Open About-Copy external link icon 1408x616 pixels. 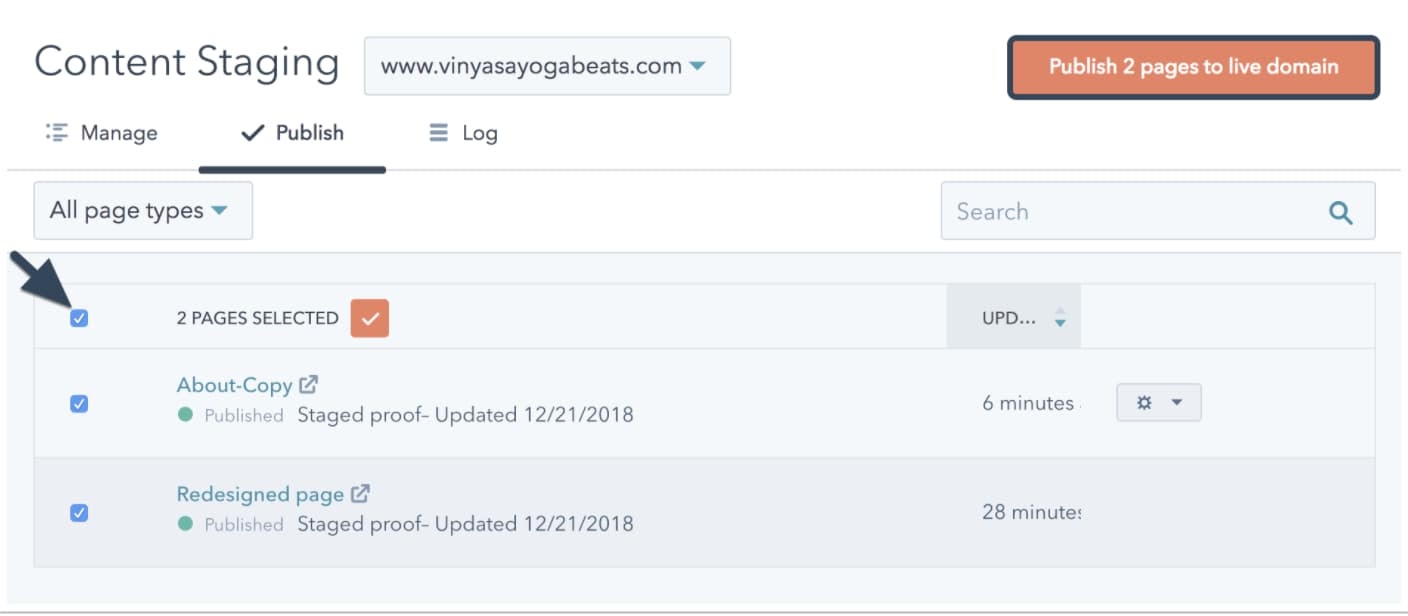(x=309, y=384)
